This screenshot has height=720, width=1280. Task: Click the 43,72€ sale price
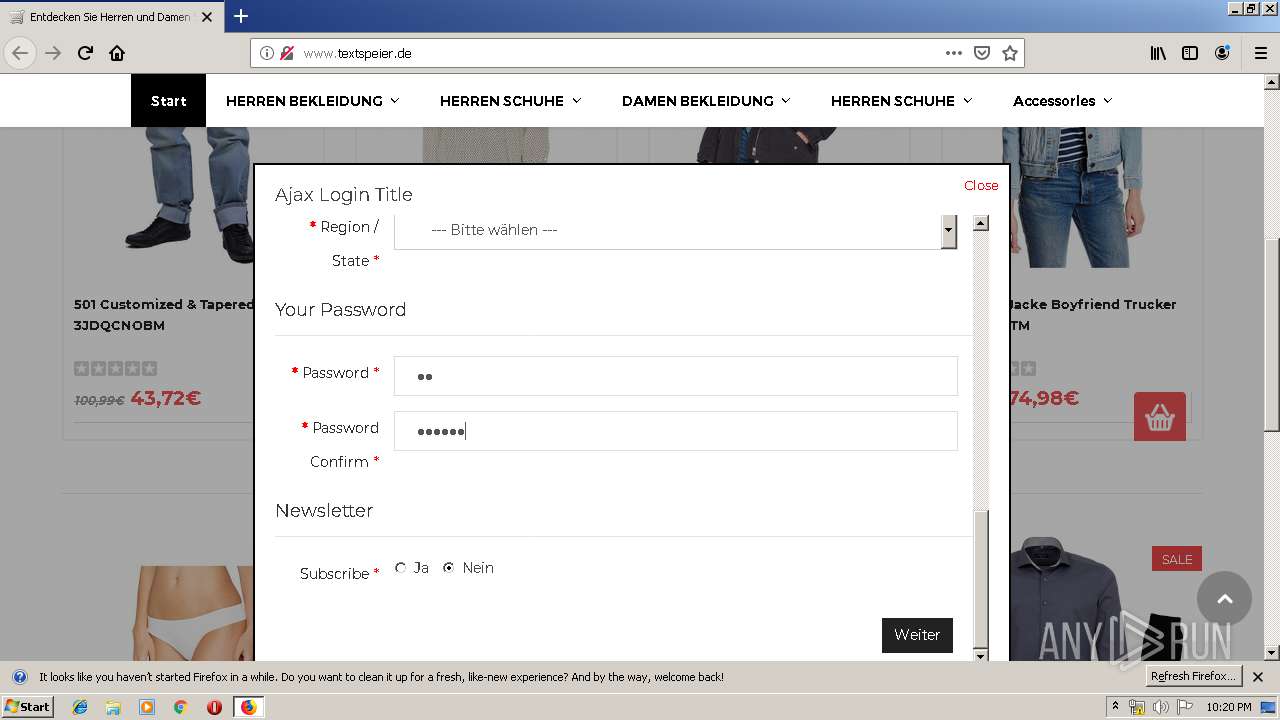166,398
